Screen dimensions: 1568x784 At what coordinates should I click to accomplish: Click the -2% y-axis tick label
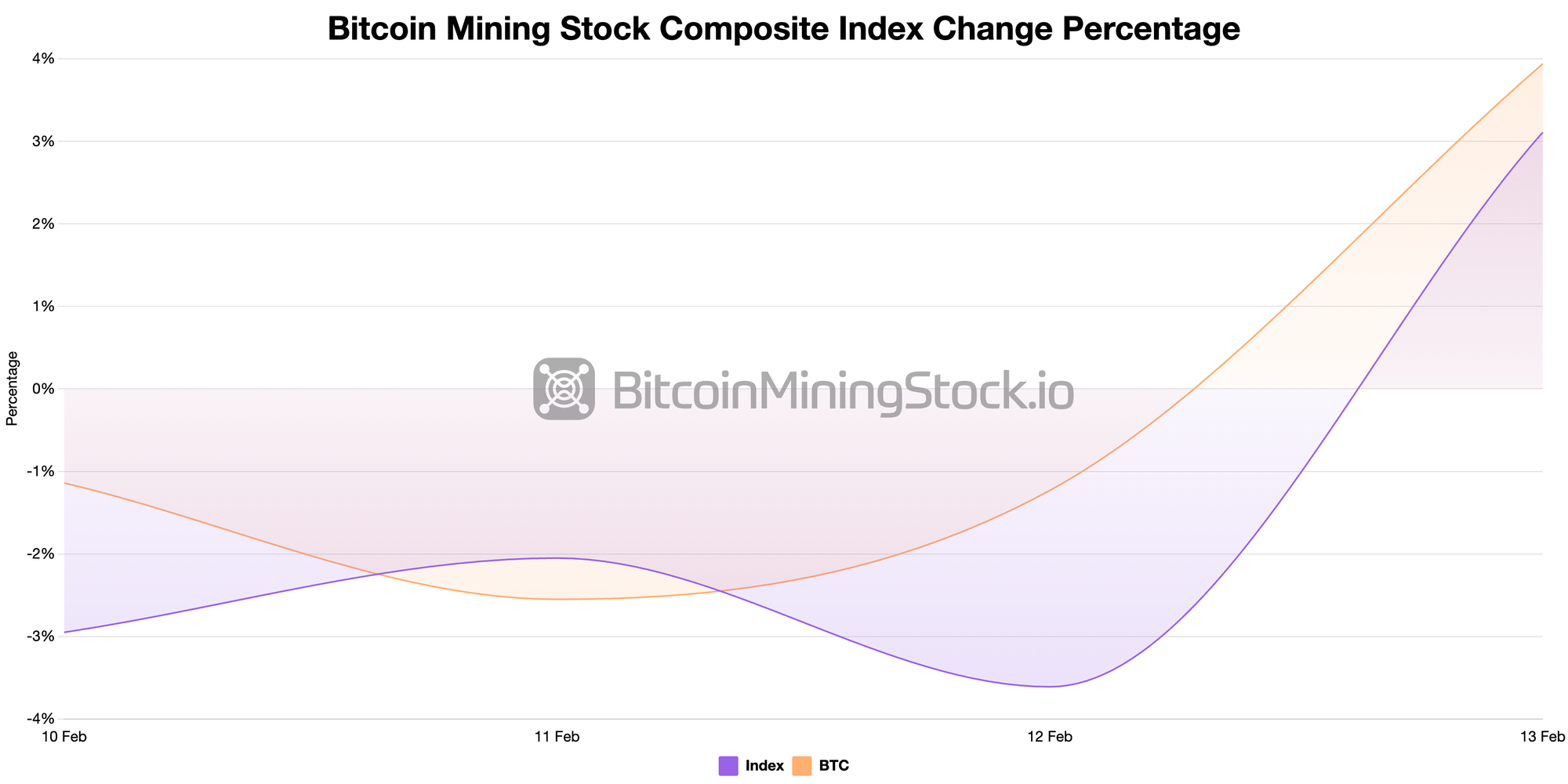point(41,554)
